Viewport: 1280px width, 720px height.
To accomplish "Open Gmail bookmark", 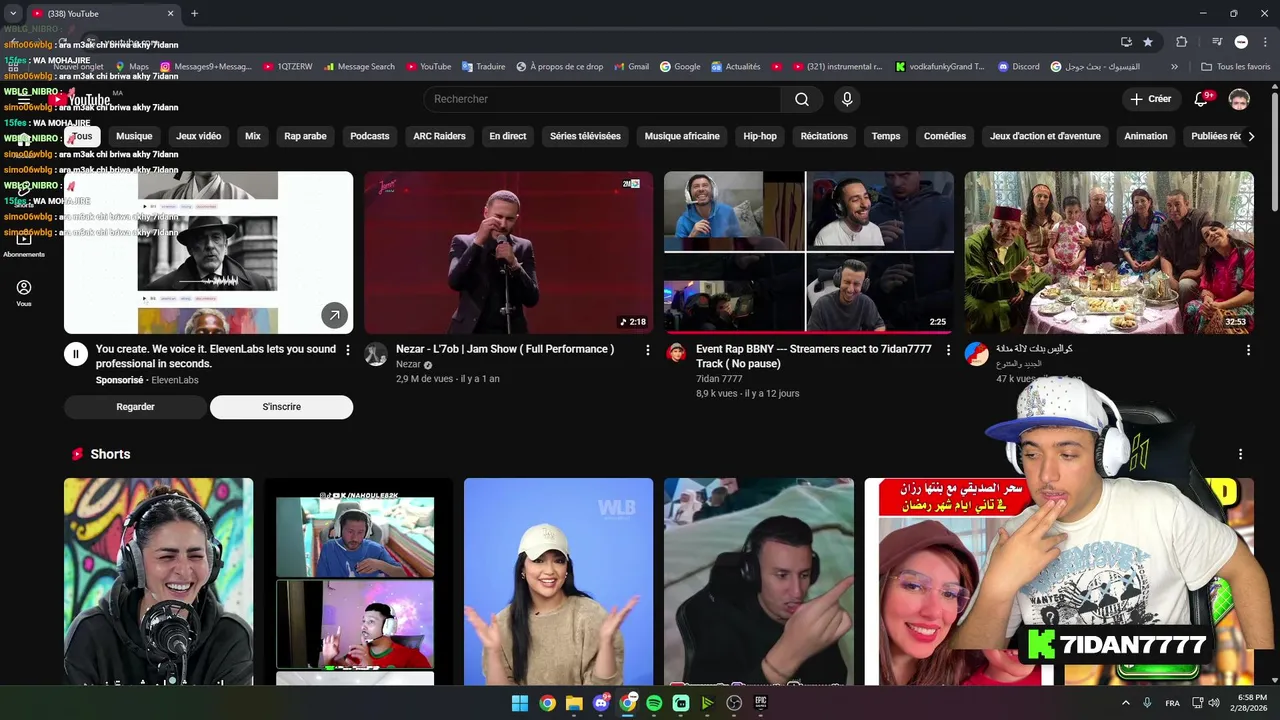I will pyautogui.click(x=630, y=67).
